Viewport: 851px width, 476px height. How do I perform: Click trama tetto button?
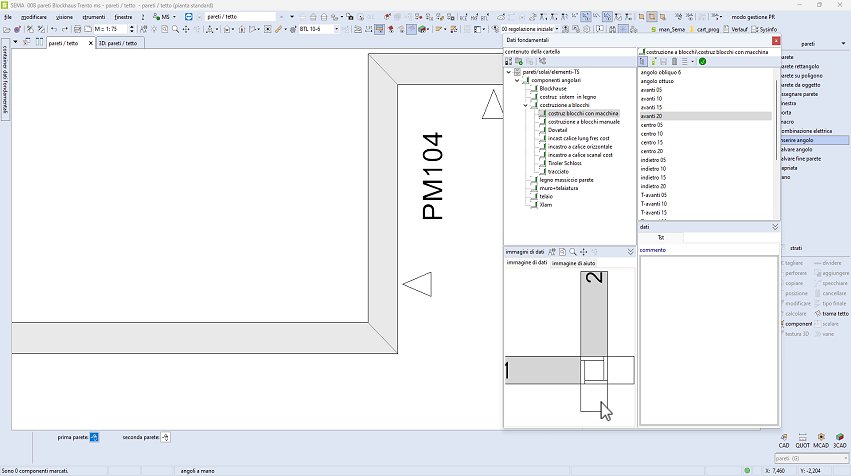point(835,313)
